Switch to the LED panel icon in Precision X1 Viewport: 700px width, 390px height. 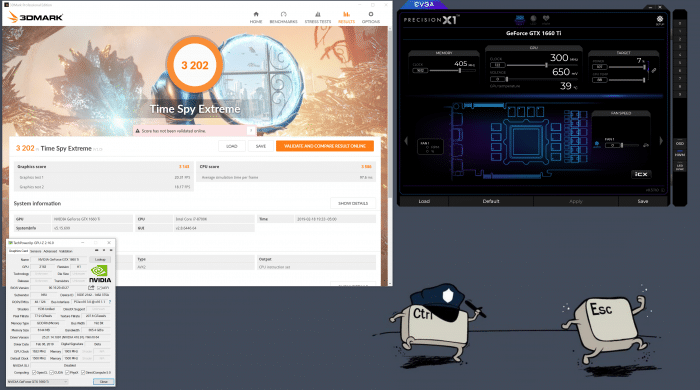click(533, 19)
